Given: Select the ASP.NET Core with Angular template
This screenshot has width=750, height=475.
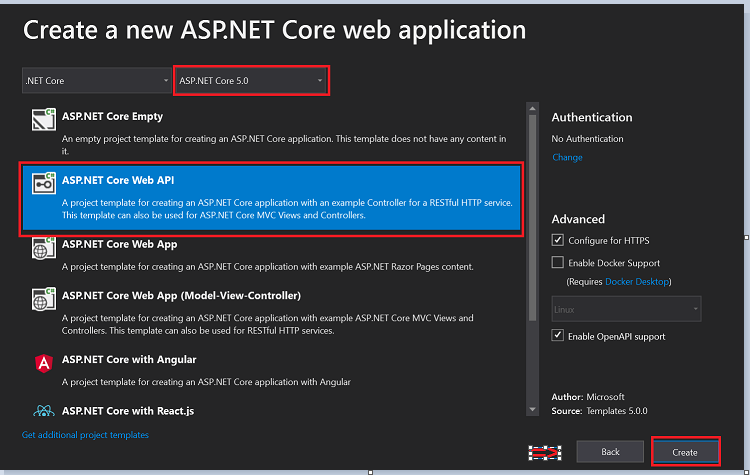Looking at the screenshot, I should pyautogui.click(x=129, y=360).
